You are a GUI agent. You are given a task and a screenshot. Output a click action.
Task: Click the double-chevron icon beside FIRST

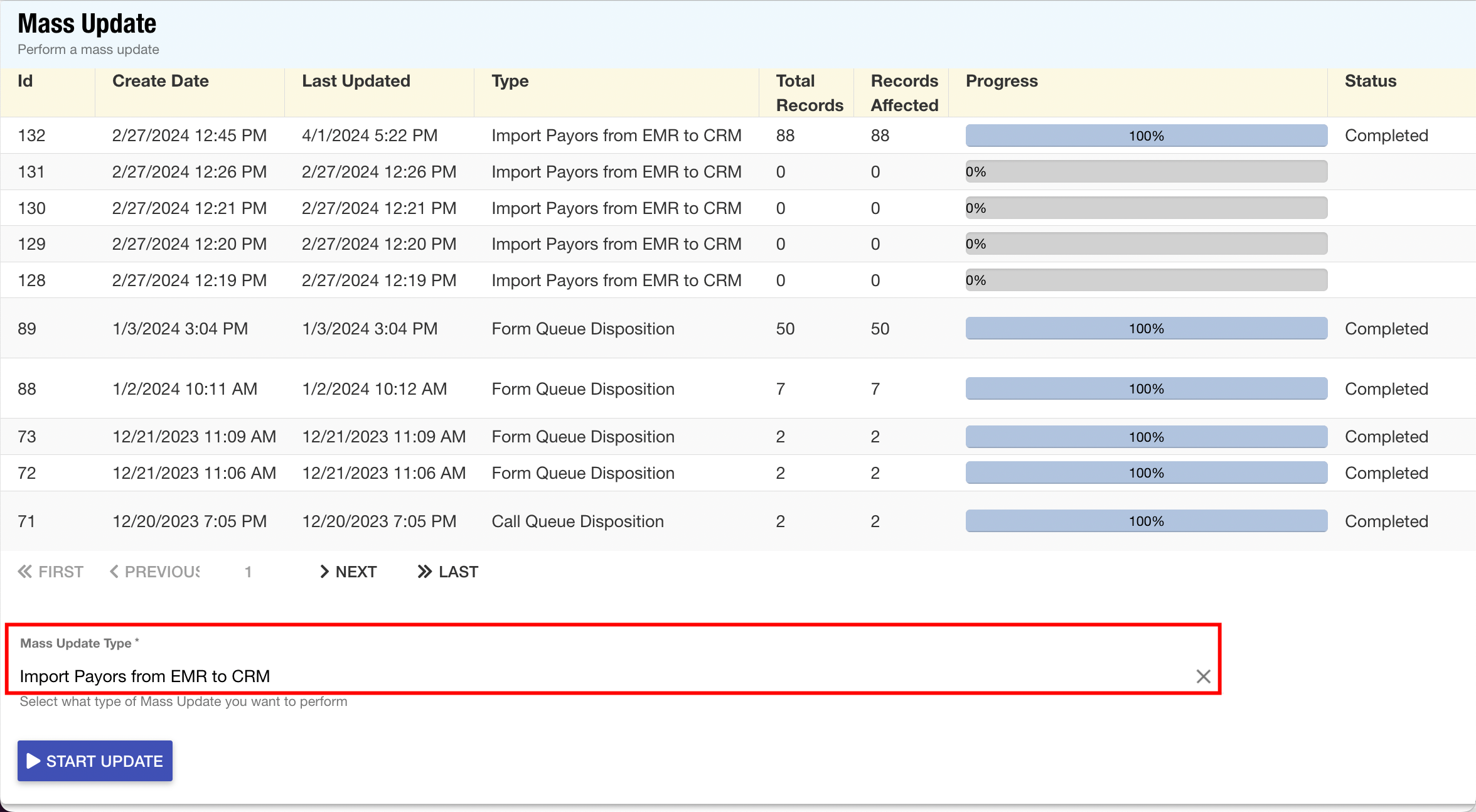[x=25, y=572]
